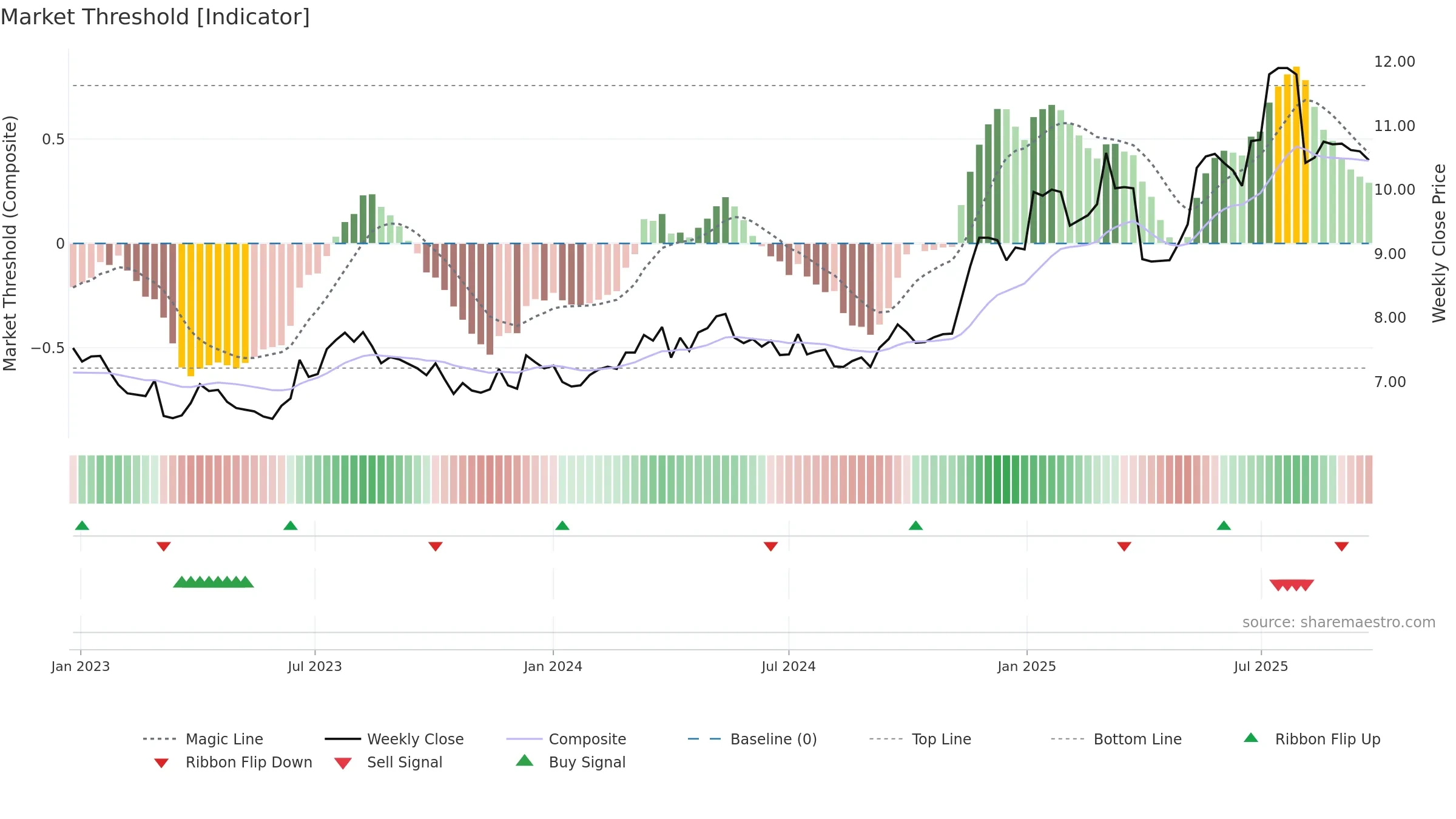Toggle the Magic Line legend entry
1456x819 pixels.
(203, 739)
